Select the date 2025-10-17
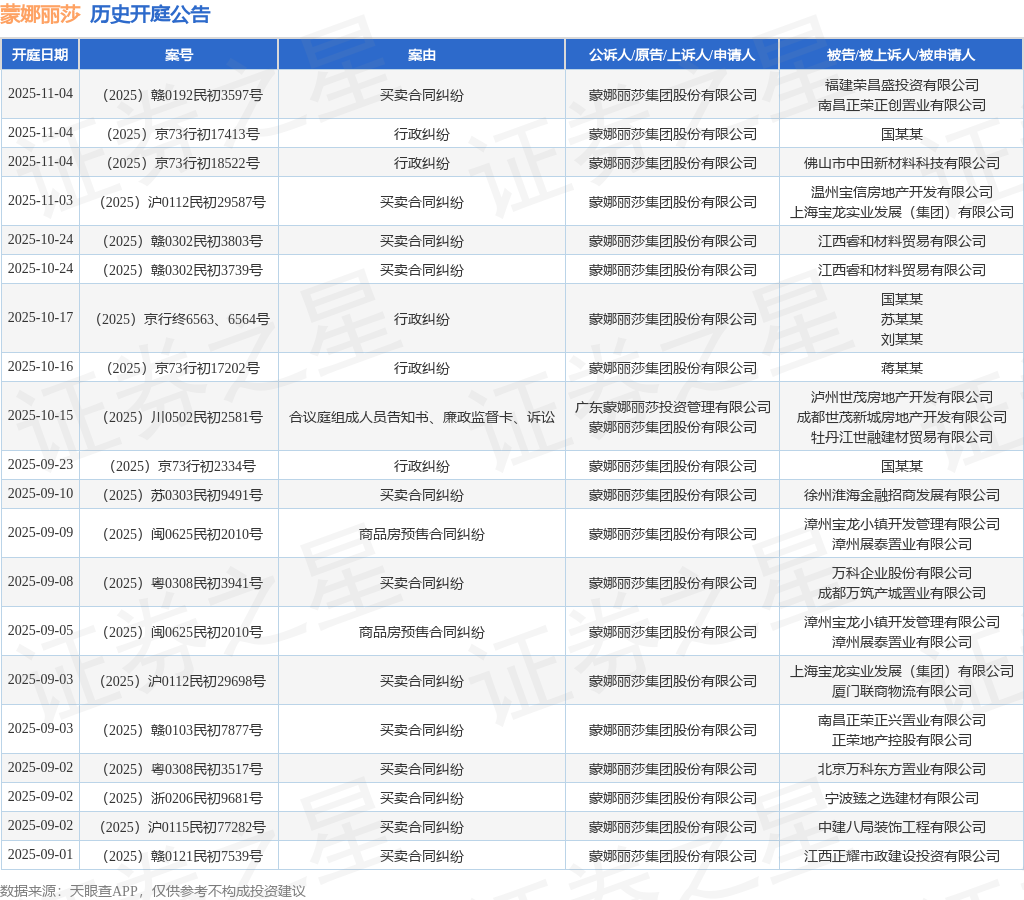 click(x=40, y=317)
